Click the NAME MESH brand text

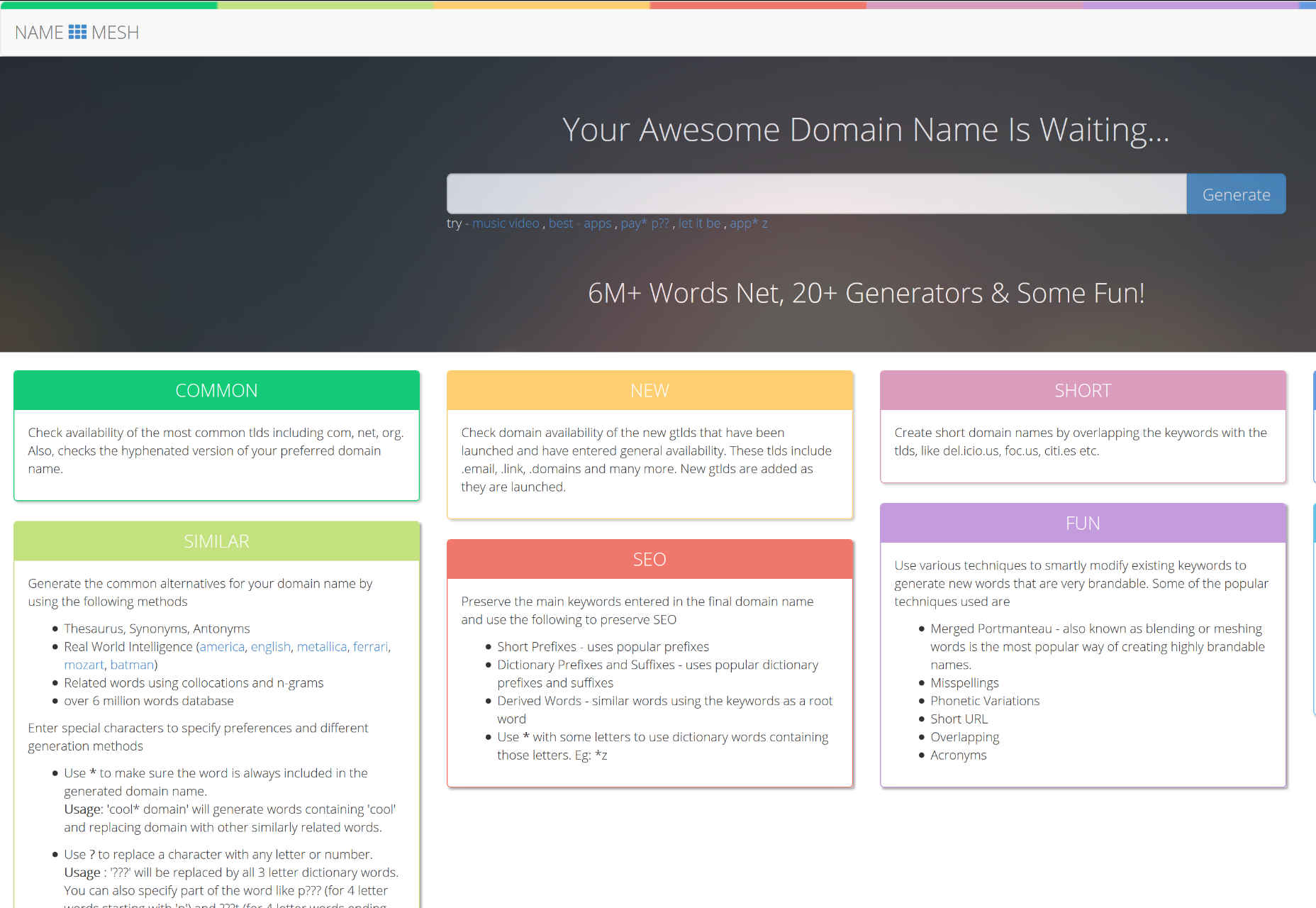click(77, 33)
